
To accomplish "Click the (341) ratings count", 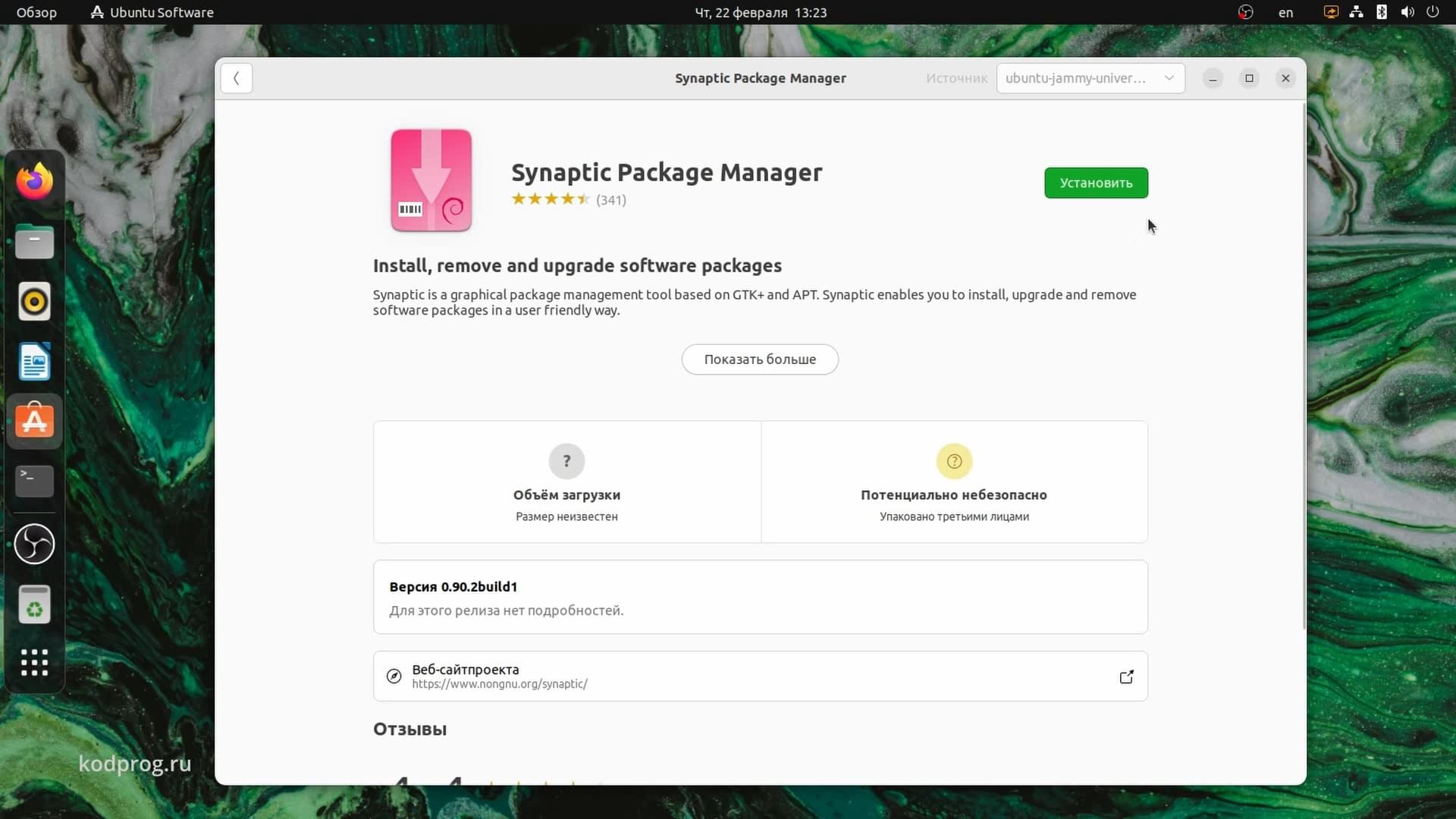I will tap(611, 199).
